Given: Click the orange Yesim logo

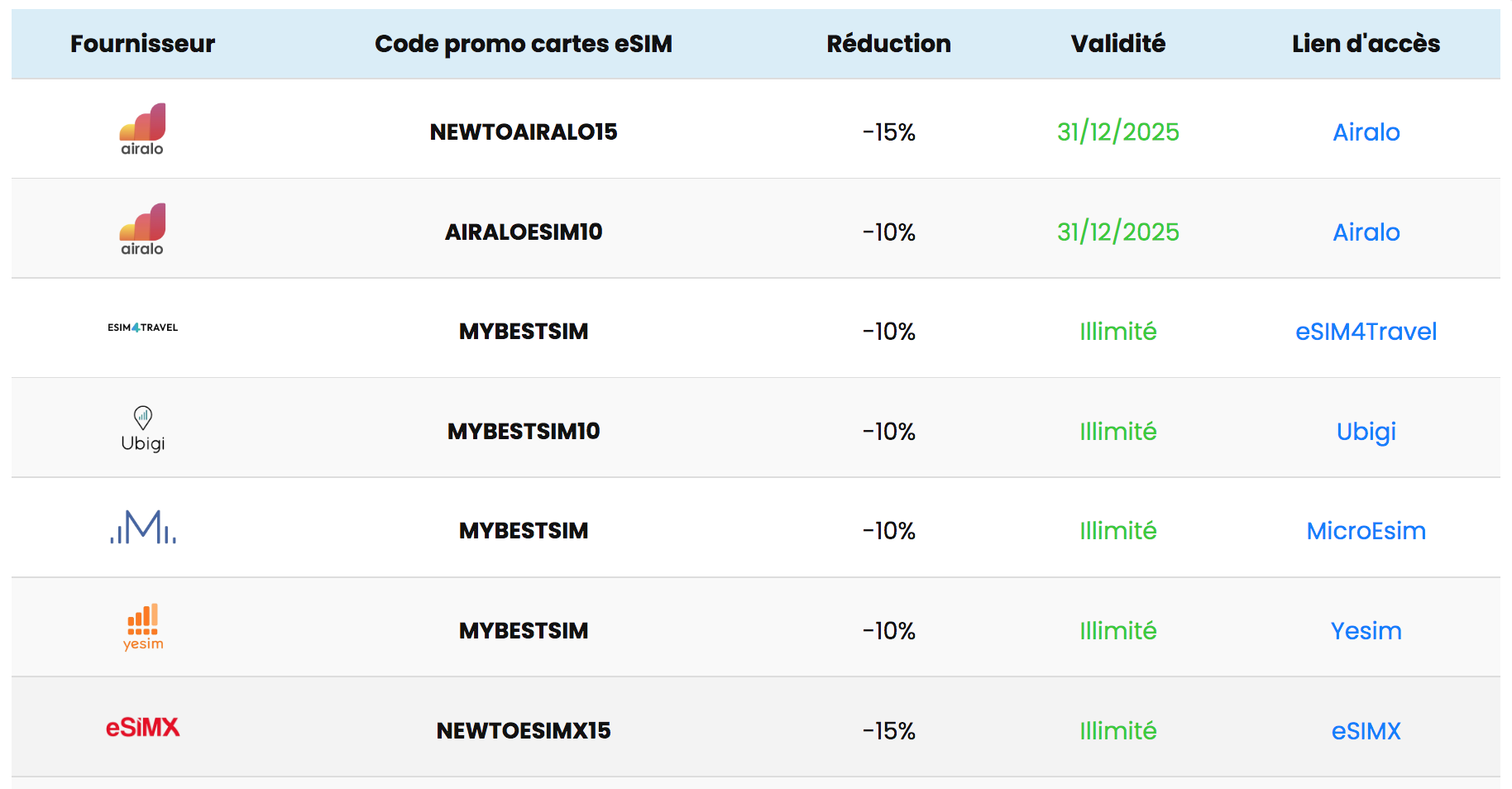Looking at the screenshot, I should click(x=142, y=628).
